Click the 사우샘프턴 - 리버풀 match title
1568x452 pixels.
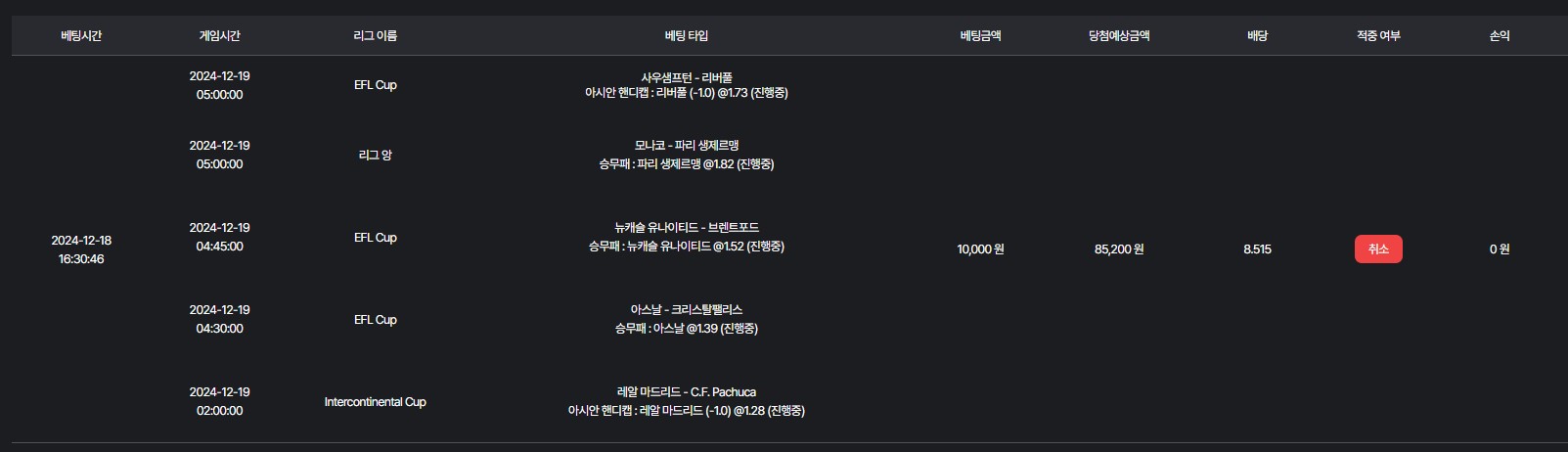click(x=686, y=77)
